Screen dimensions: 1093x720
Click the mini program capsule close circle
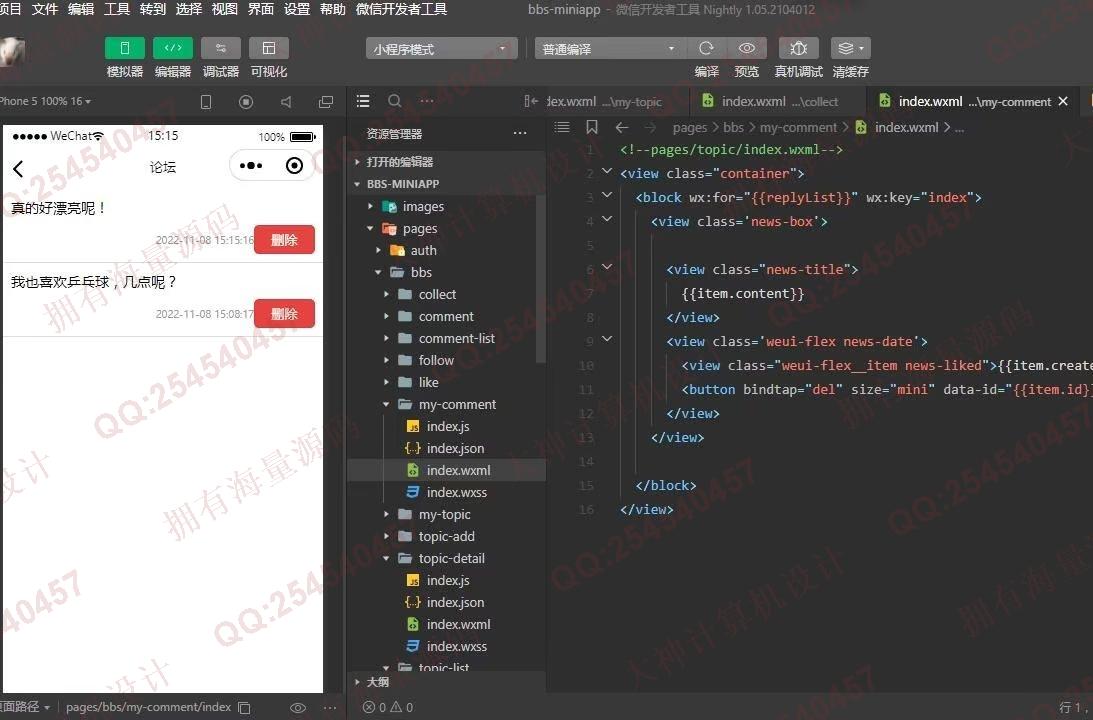[294, 166]
